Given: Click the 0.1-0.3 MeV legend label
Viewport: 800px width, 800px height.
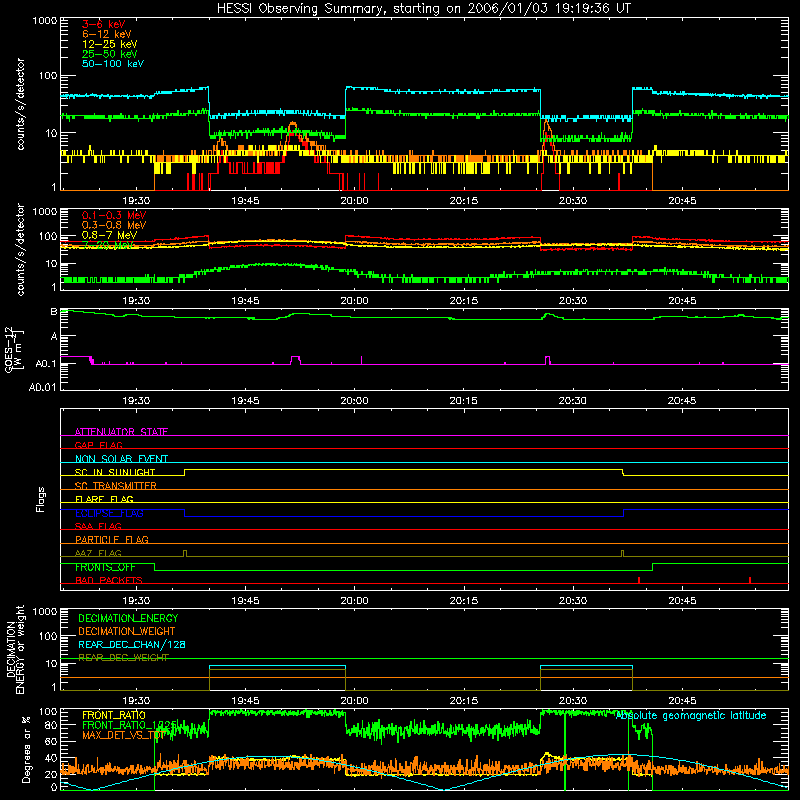Looking at the screenshot, I should click(x=114, y=215).
